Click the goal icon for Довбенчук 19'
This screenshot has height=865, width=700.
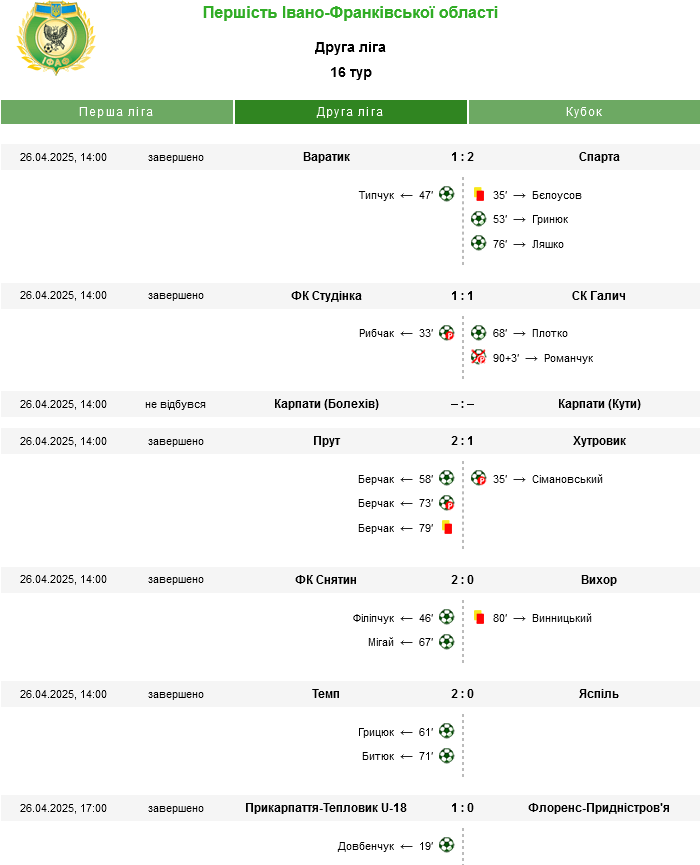pos(446,845)
